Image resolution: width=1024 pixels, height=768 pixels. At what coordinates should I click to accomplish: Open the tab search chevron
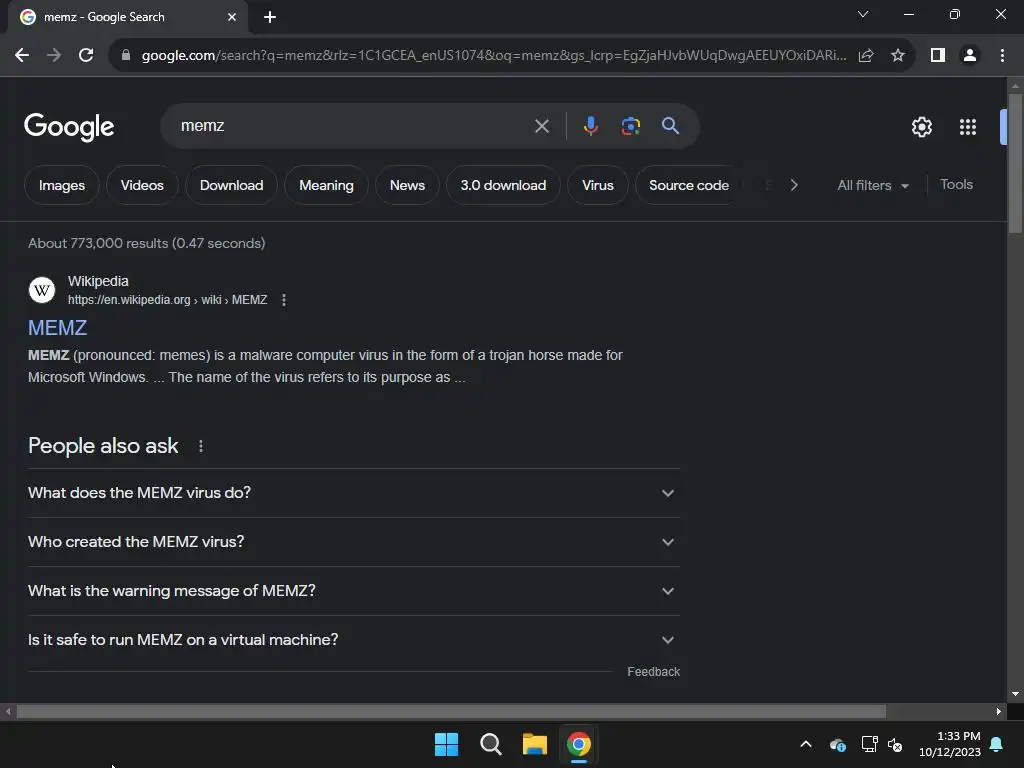863,14
